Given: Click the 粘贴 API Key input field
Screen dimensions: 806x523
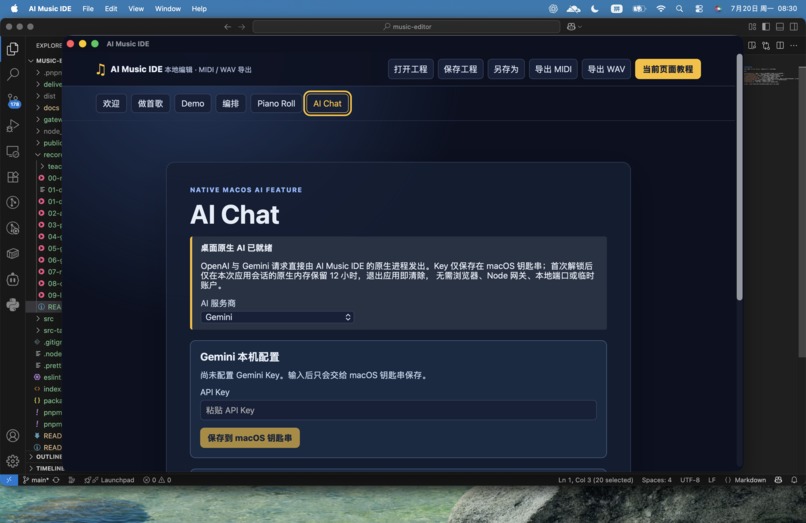Looking at the screenshot, I should point(398,410).
